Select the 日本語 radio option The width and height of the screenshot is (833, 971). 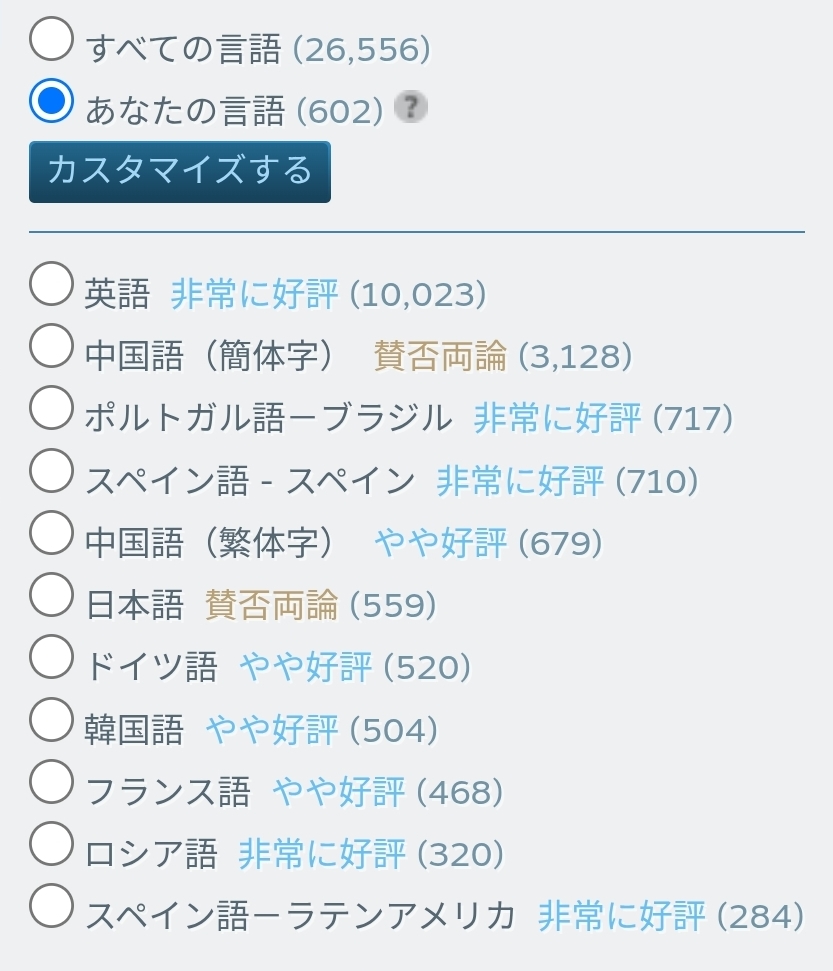point(51,595)
